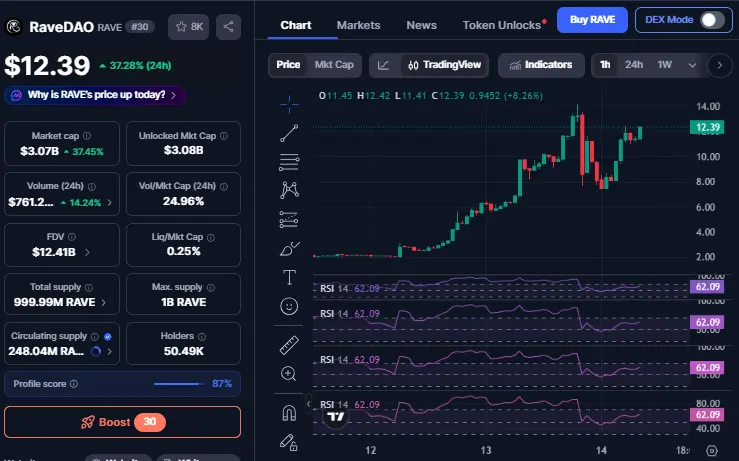The image size is (739, 461).
Task: Select Mkt Cap chart mode
Action: 334,65
